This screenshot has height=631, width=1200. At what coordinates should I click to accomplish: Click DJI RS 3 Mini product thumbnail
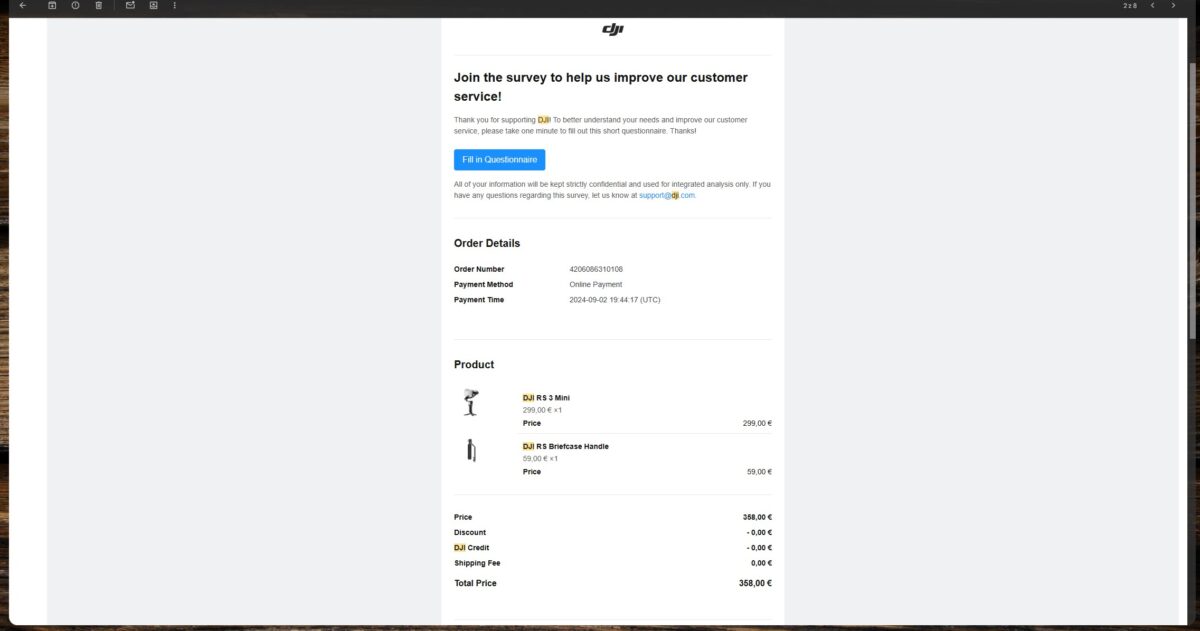tap(471, 402)
